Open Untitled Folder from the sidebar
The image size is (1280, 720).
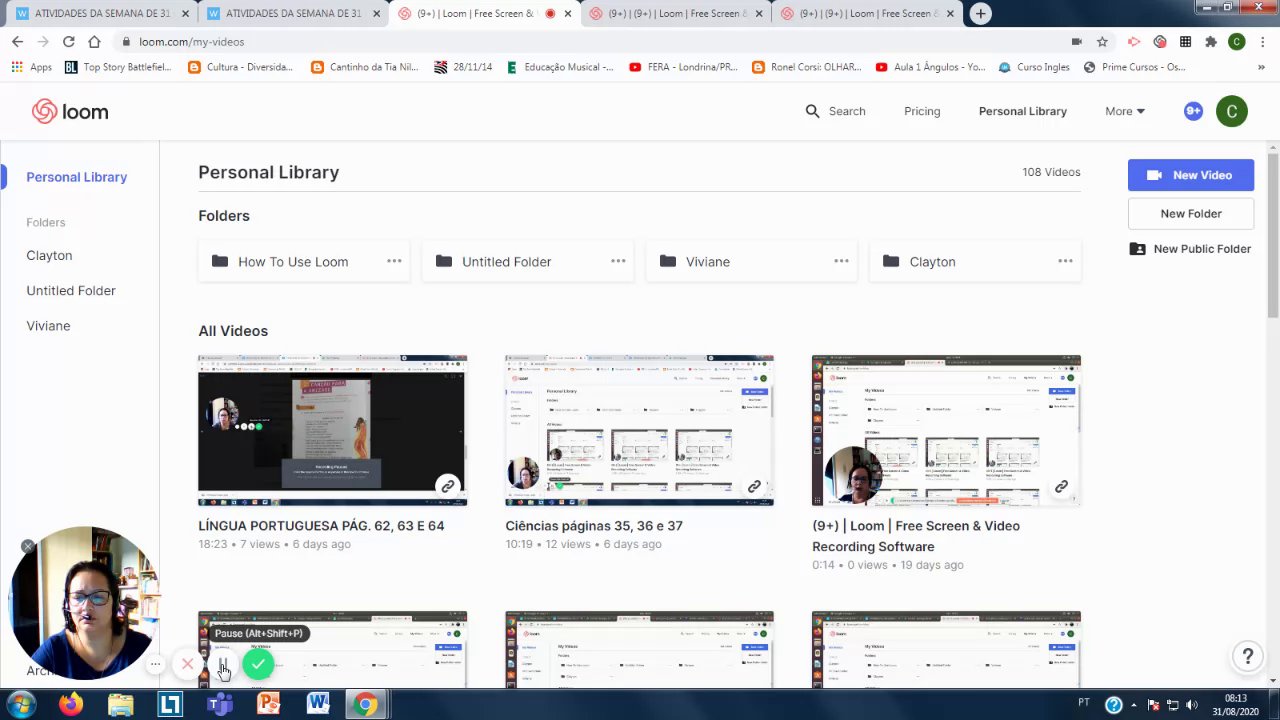tap(71, 290)
